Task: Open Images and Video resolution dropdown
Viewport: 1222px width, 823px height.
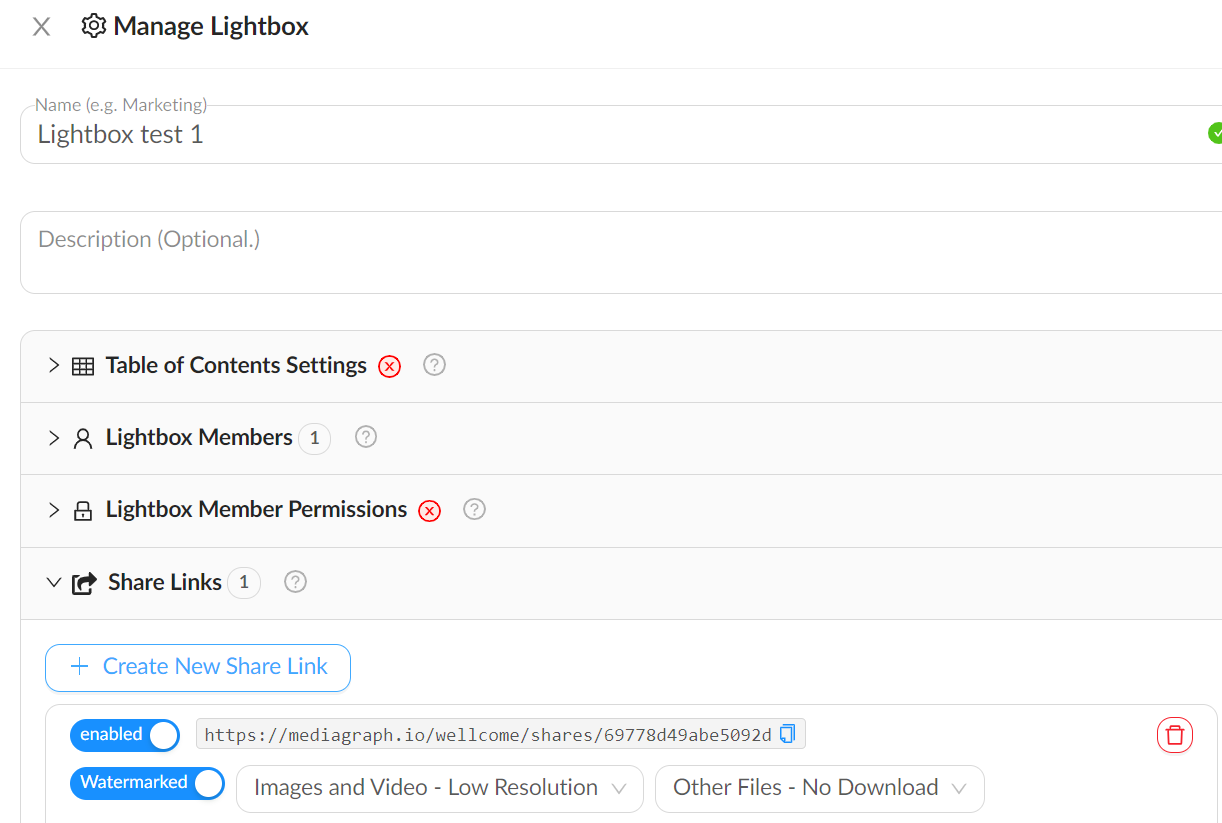Action: (440, 788)
